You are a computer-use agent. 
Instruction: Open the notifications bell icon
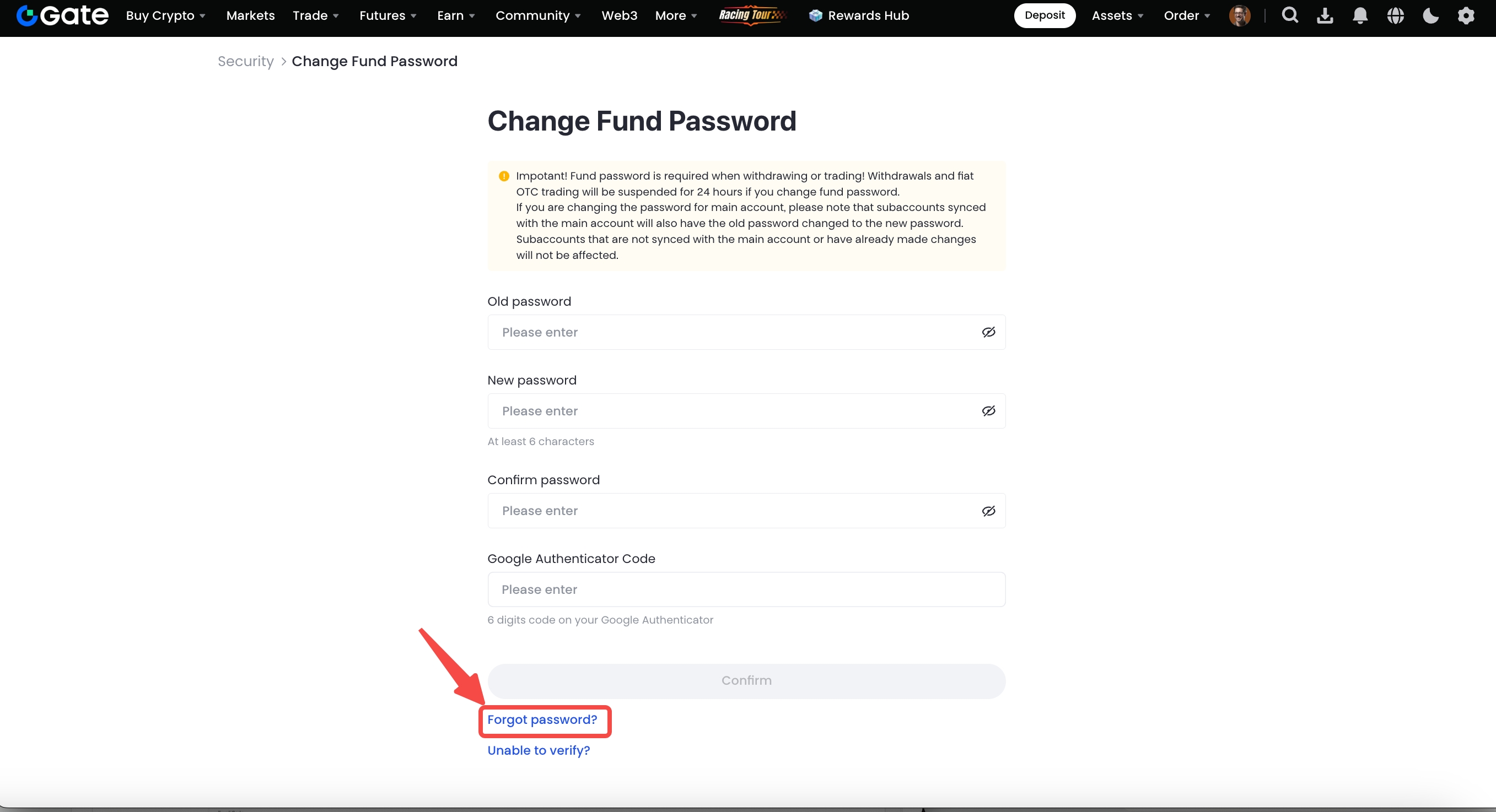click(x=1360, y=15)
